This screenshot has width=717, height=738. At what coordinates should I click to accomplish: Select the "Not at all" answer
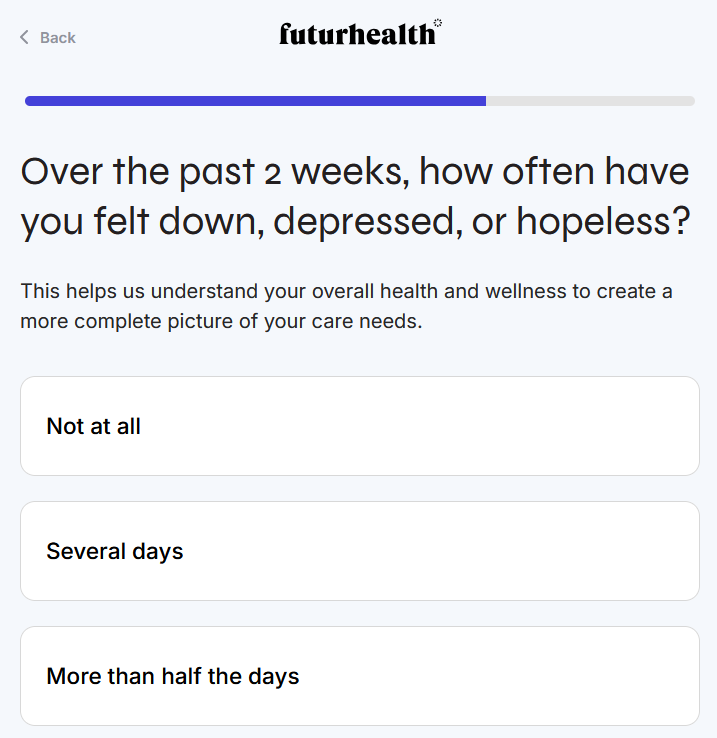[359, 426]
